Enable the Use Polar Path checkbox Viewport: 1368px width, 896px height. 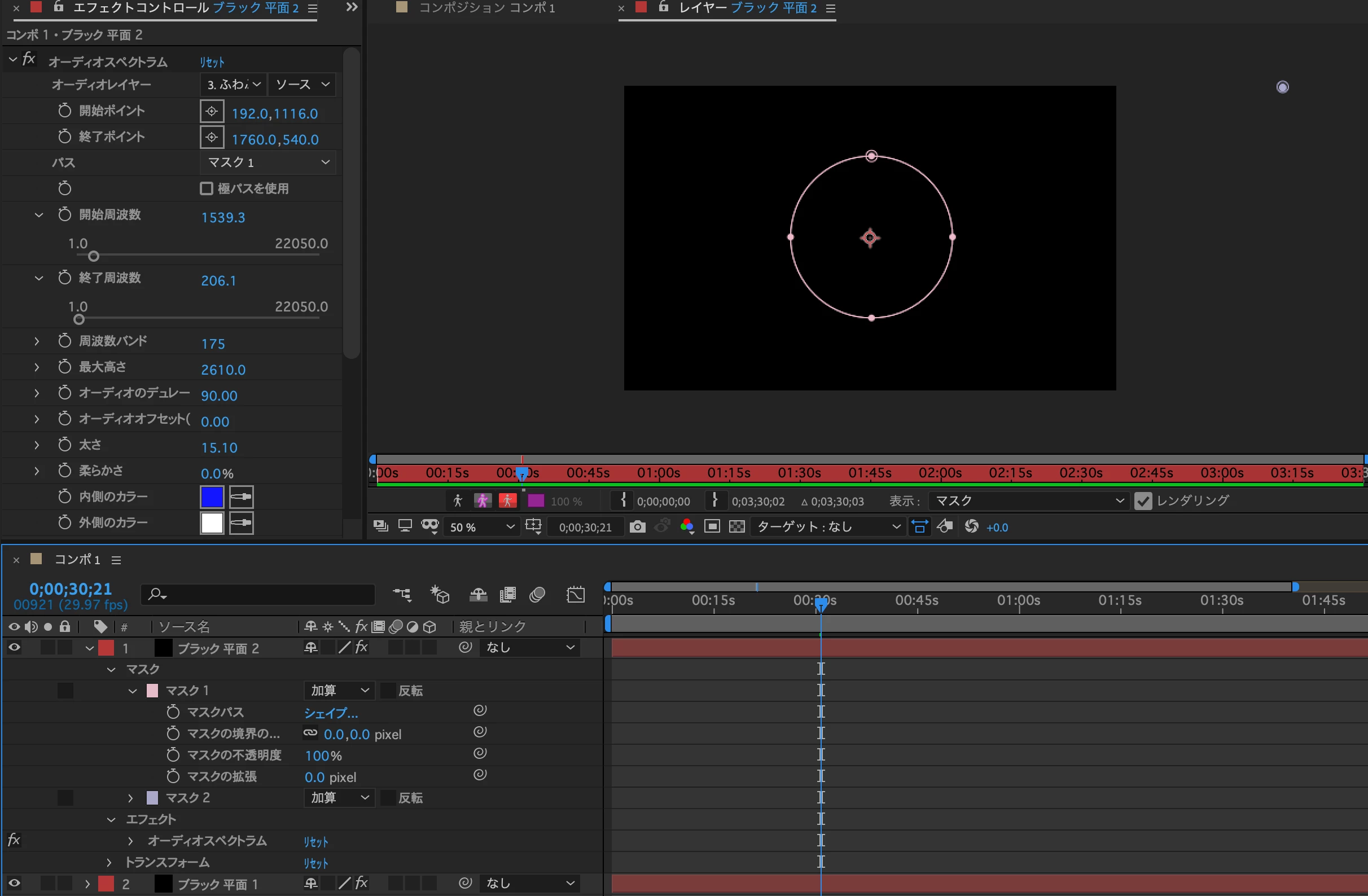tap(207, 188)
